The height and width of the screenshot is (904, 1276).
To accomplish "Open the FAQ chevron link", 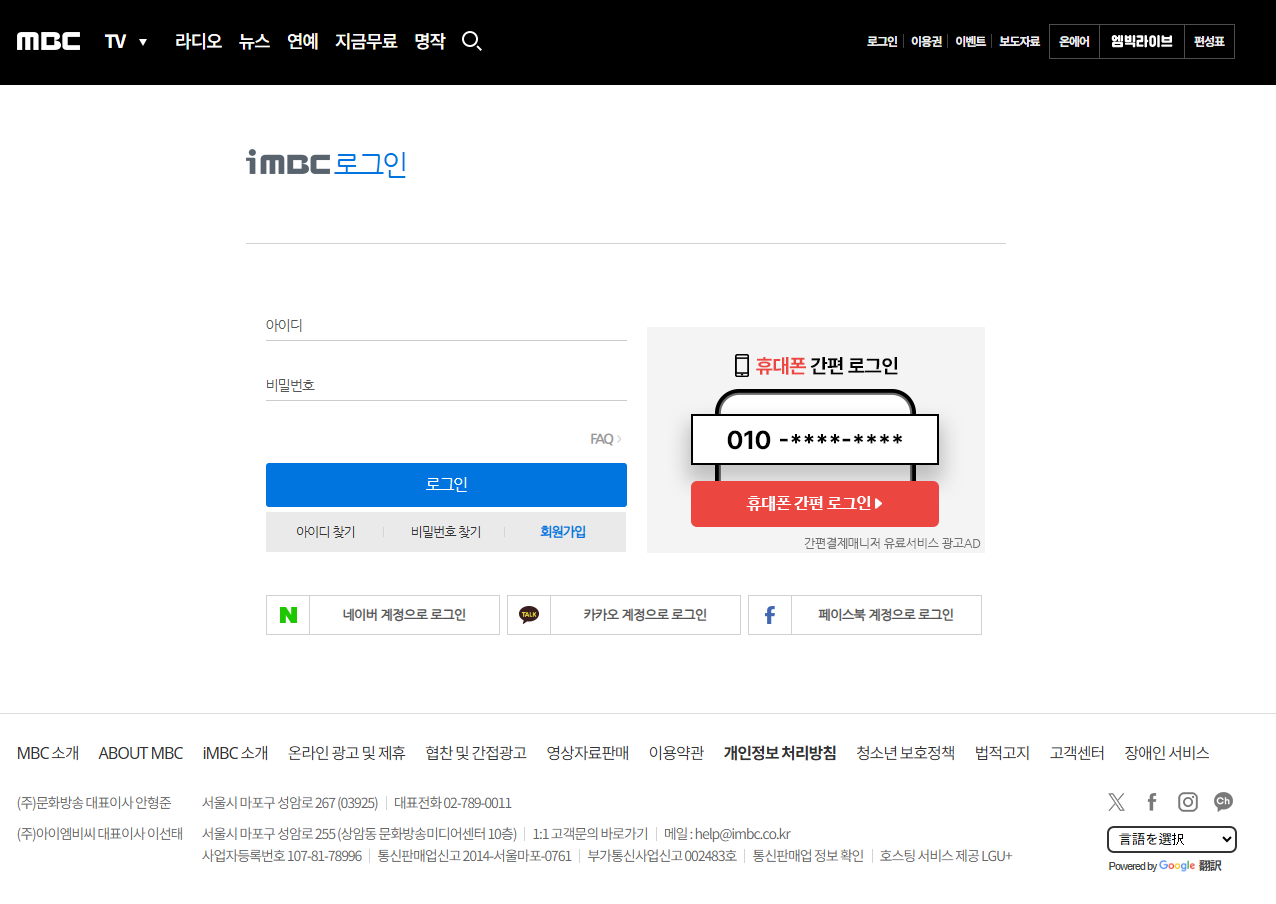I will (x=606, y=439).
